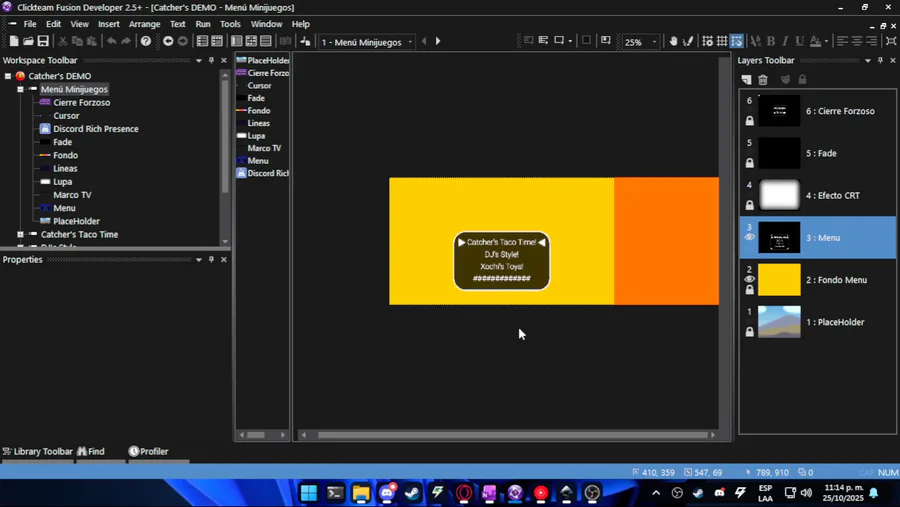900x507 pixels.
Task: Collapse the Catcher's DEMO tree node
Action: tap(8, 76)
